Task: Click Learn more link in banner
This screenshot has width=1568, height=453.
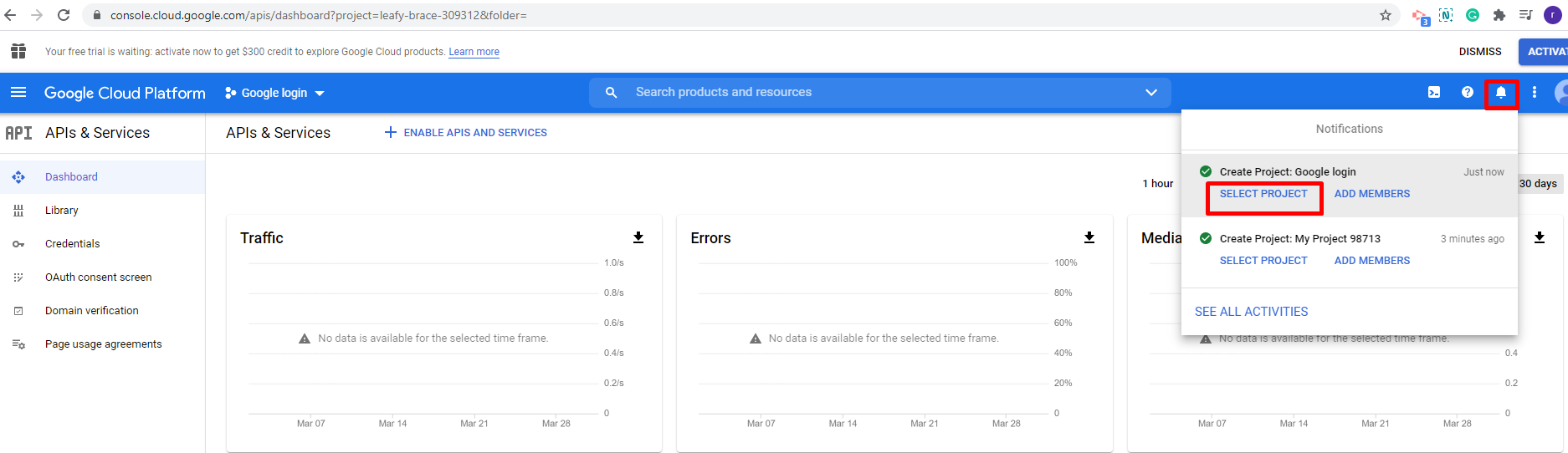Action: [474, 52]
